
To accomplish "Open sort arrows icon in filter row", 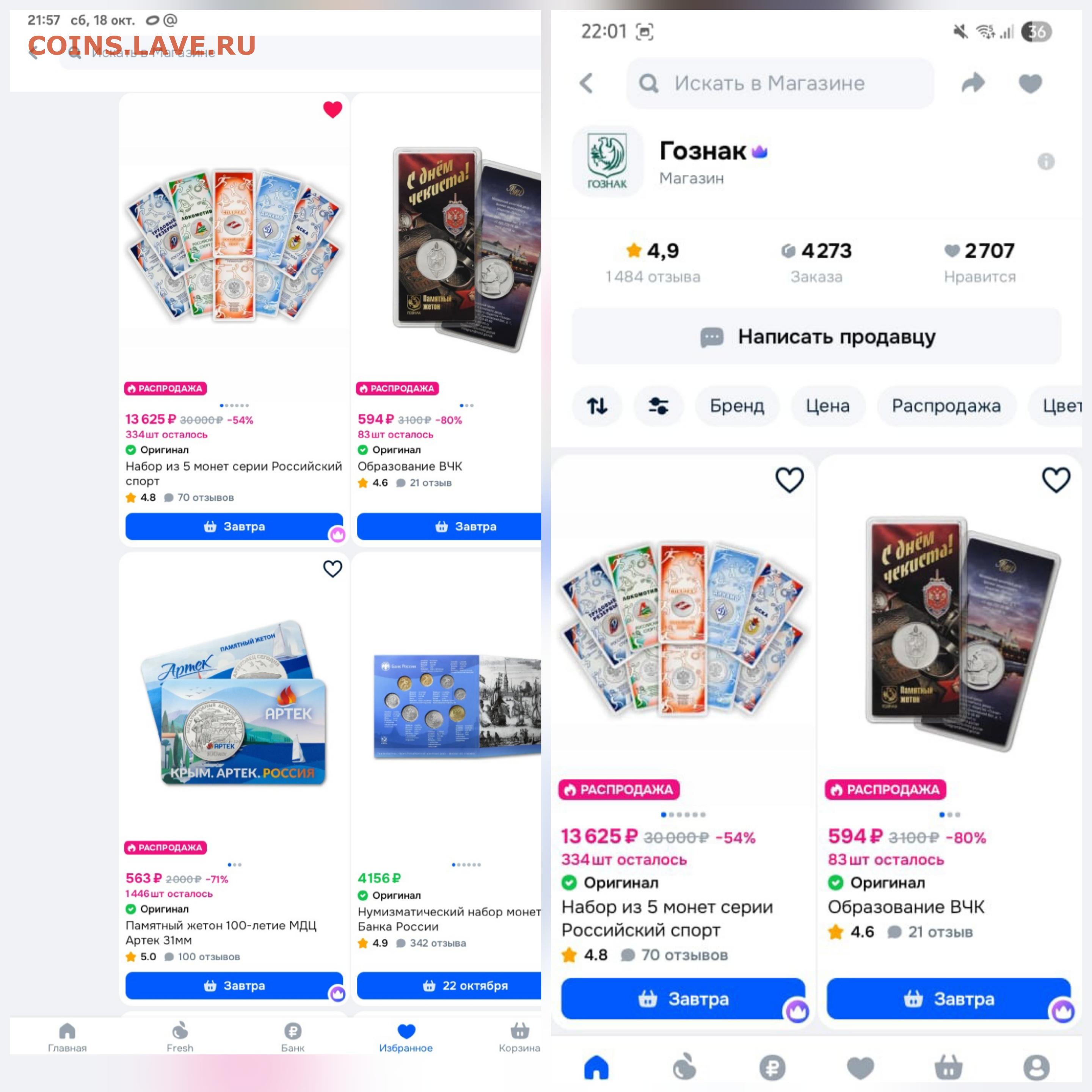I will 597,405.
